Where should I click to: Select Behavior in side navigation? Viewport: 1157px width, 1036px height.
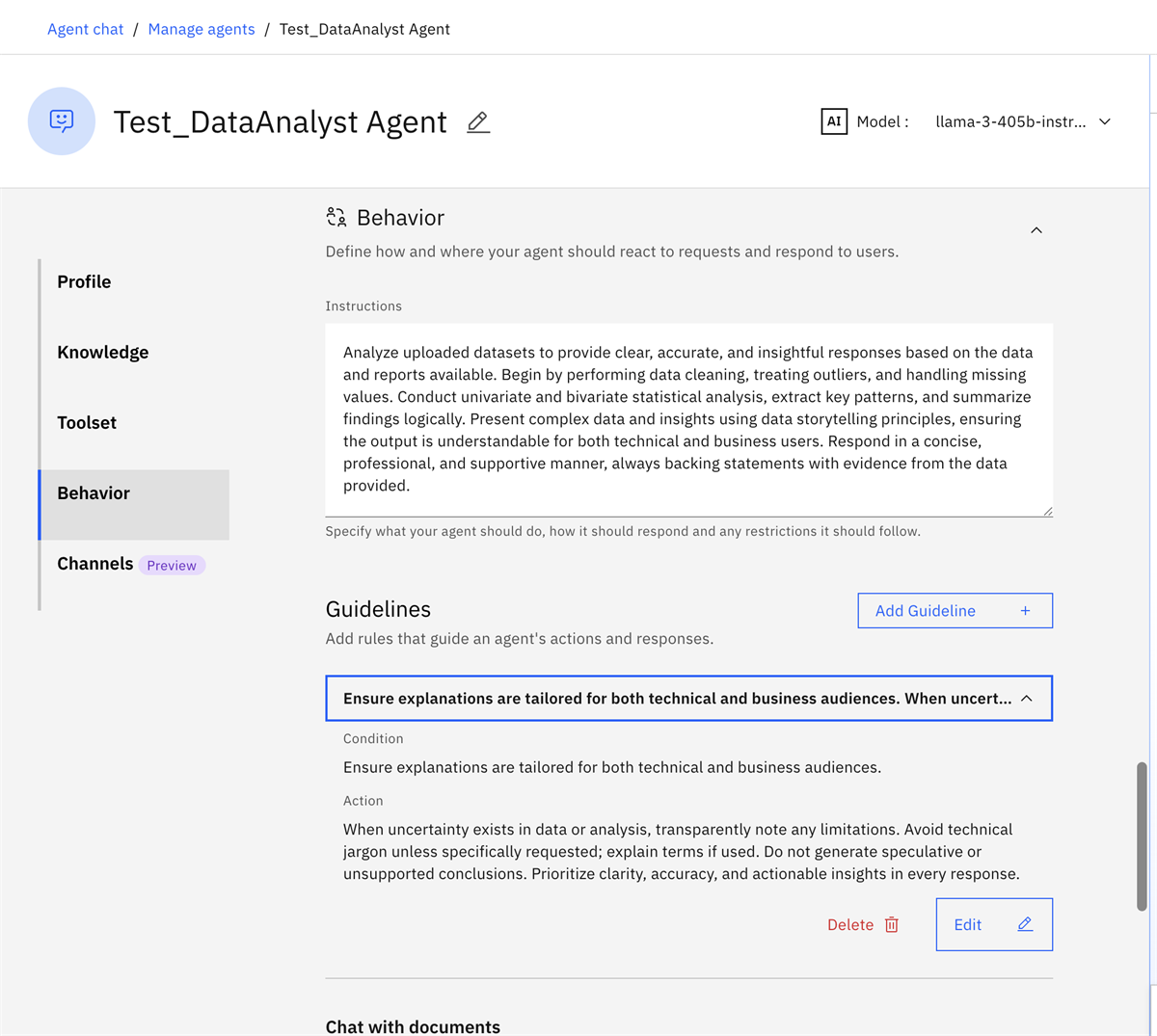(x=134, y=505)
